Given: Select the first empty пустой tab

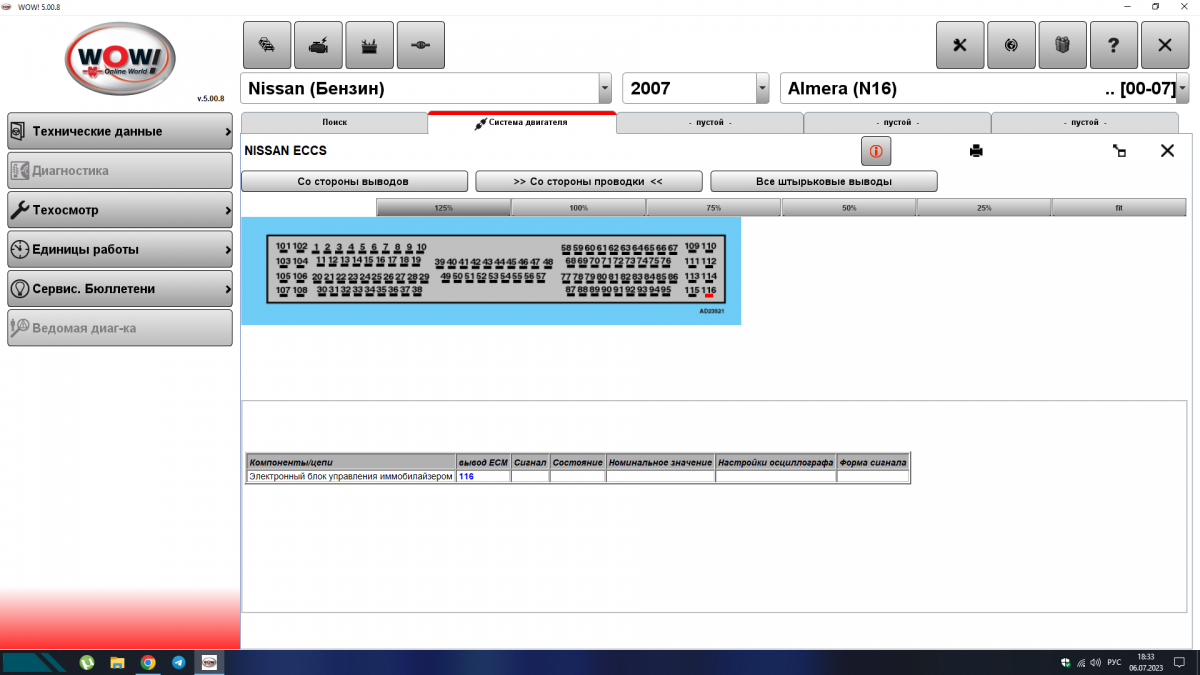Looking at the screenshot, I should pyautogui.click(x=710, y=122).
